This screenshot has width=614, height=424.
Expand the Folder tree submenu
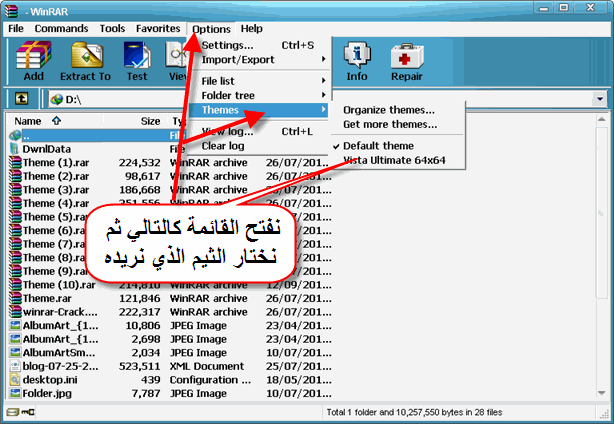(x=258, y=96)
